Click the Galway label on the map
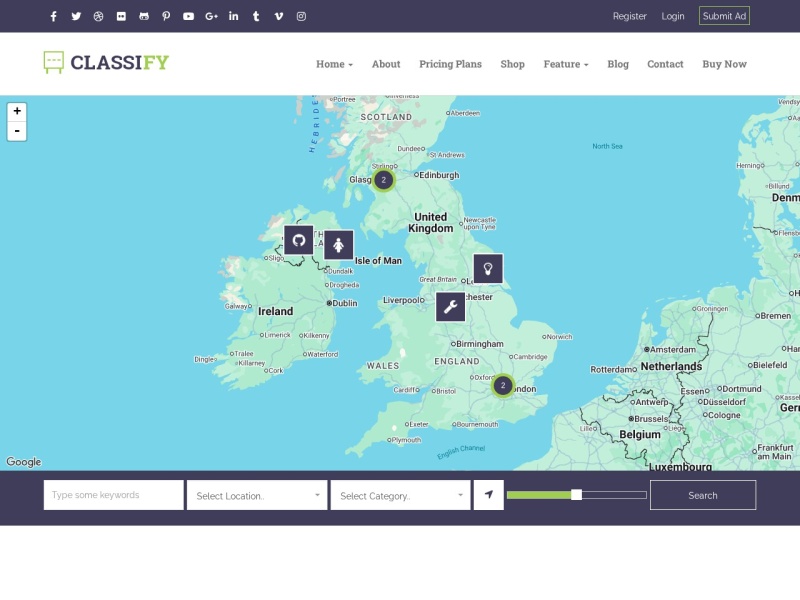This screenshot has width=800, height=600. (236, 306)
